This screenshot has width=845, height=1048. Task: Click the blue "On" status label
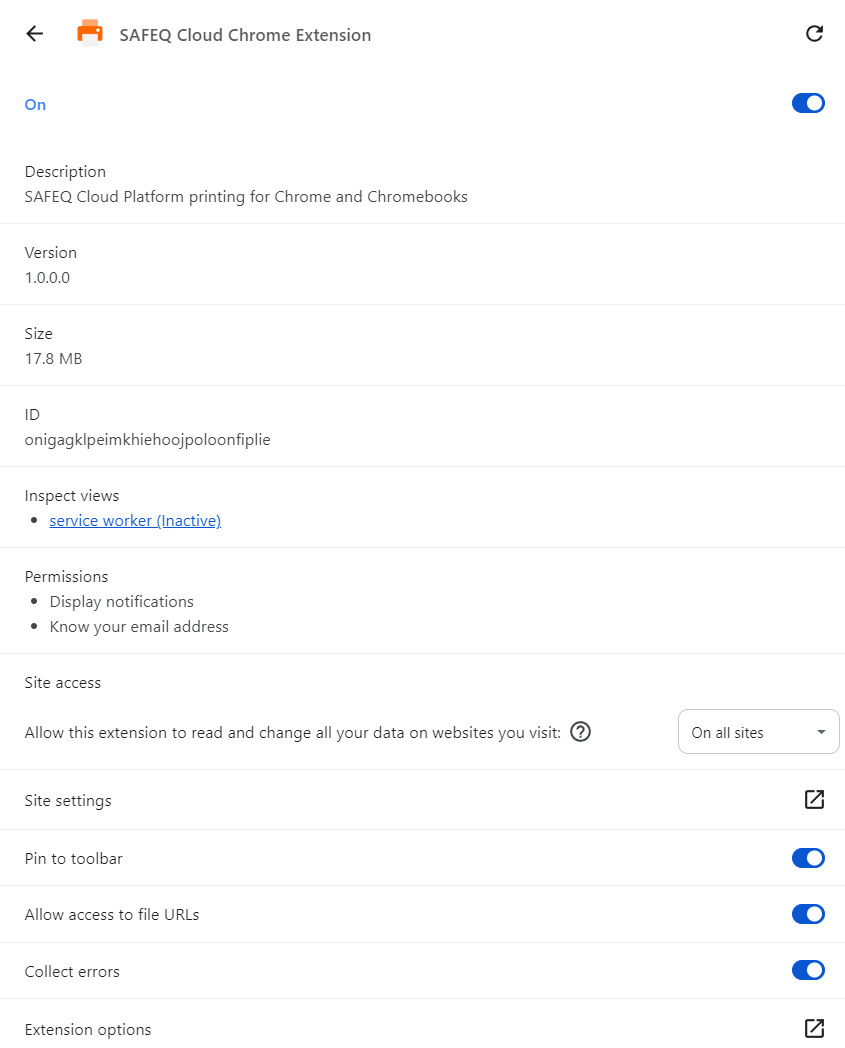click(35, 105)
